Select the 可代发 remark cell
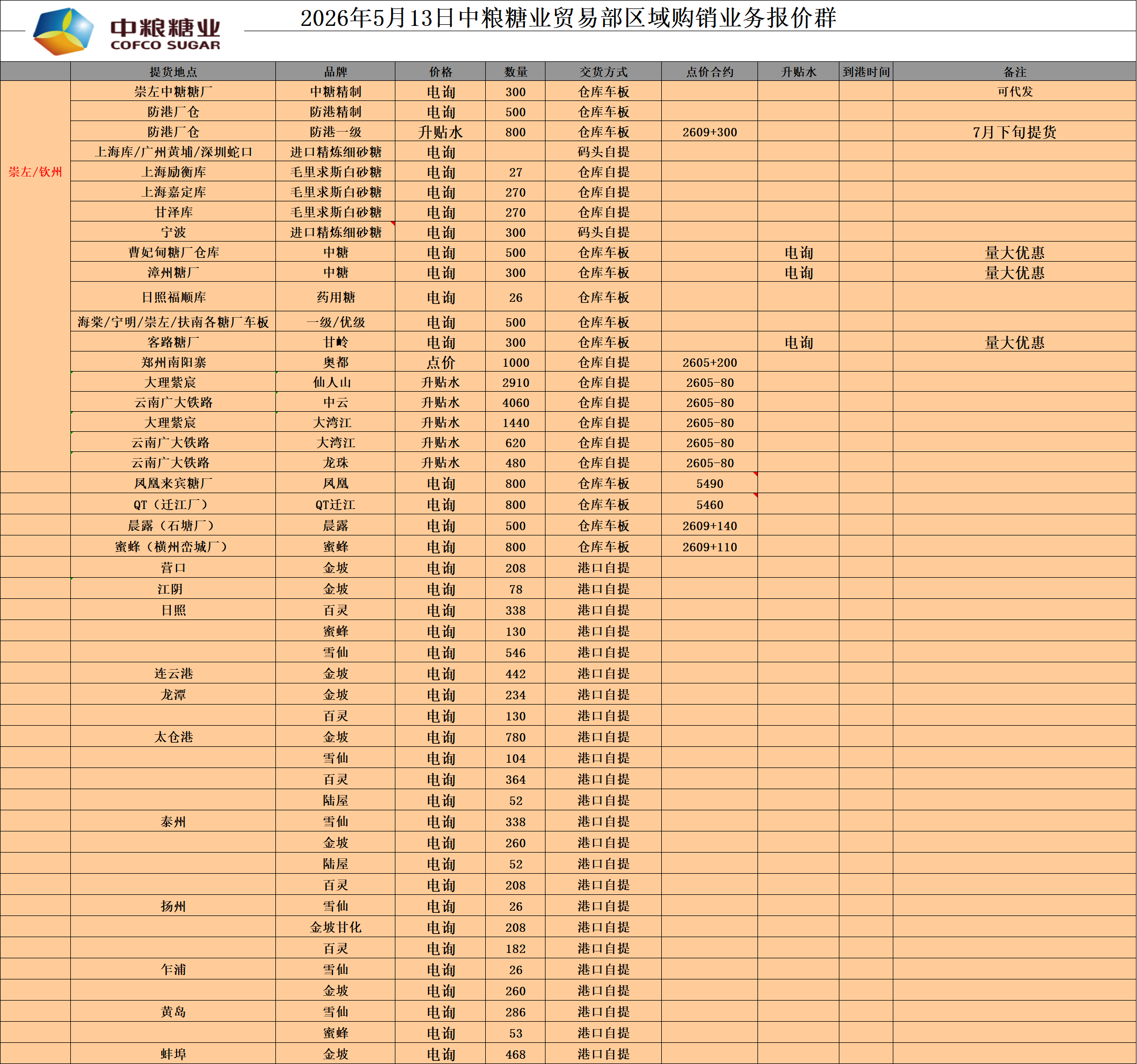 point(1014,91)
